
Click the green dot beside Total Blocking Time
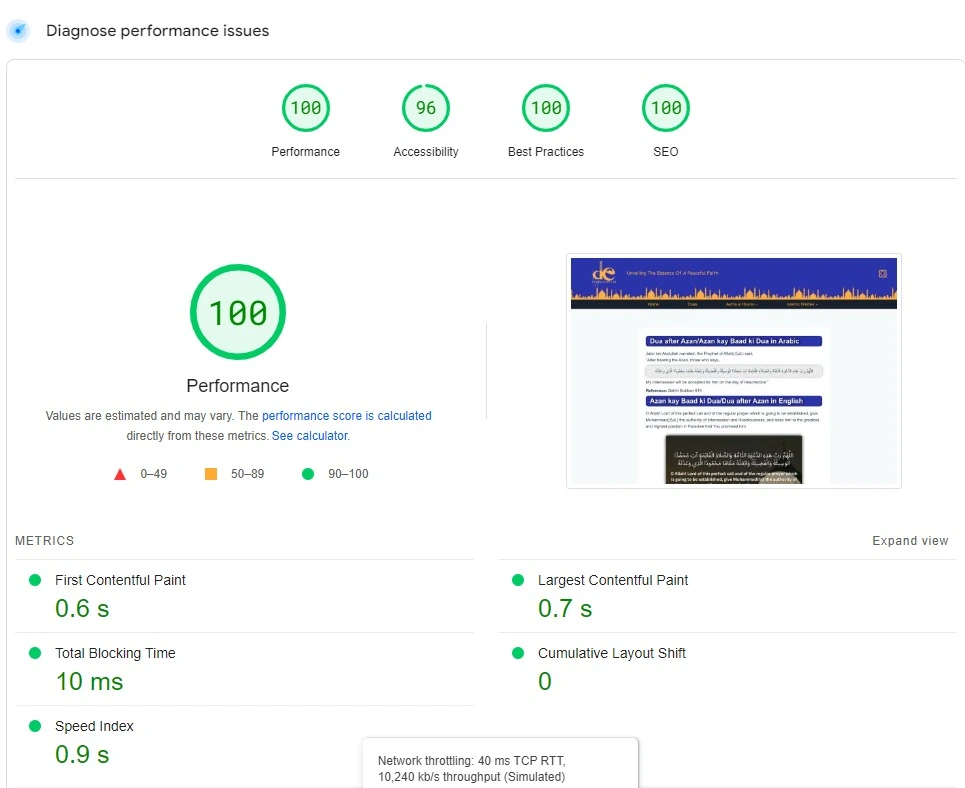(35, 653)
